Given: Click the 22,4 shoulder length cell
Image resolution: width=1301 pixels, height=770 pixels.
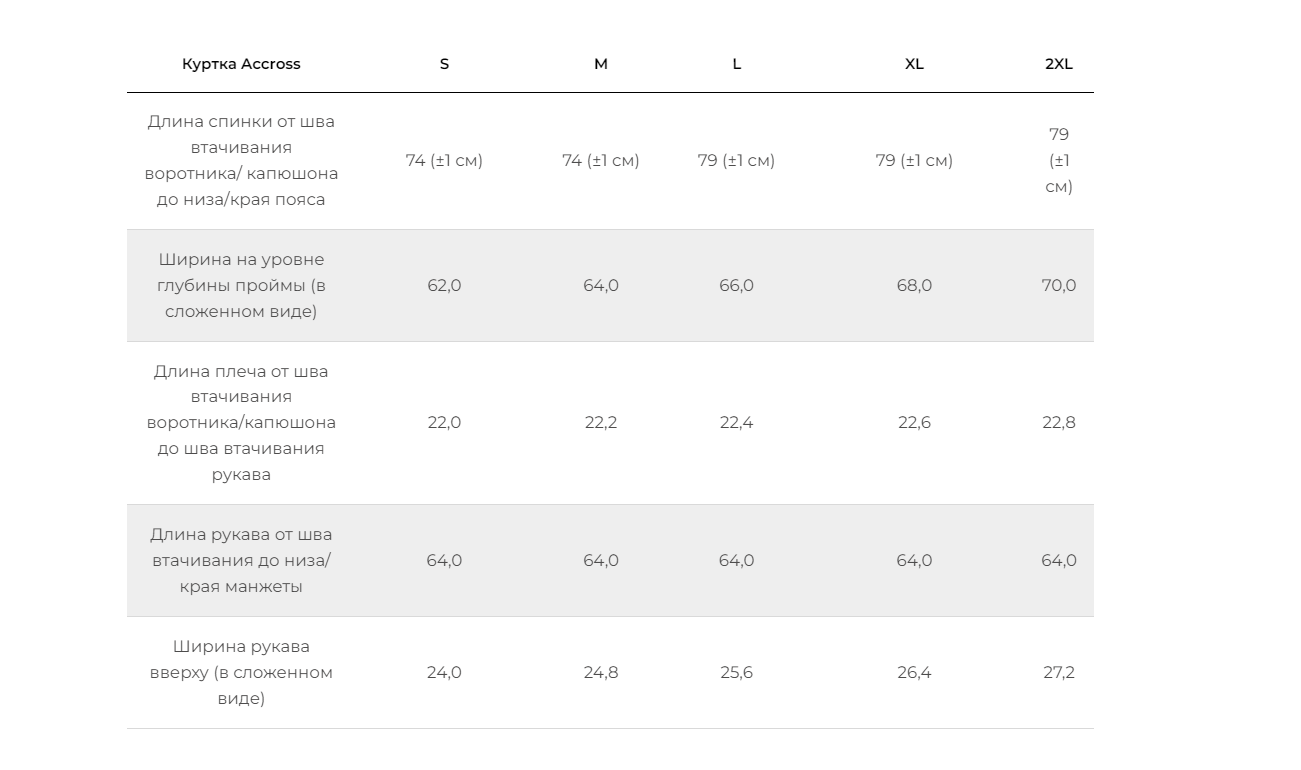Looking at the screenshot, I should pyautogui.click(x=736, y=423).
